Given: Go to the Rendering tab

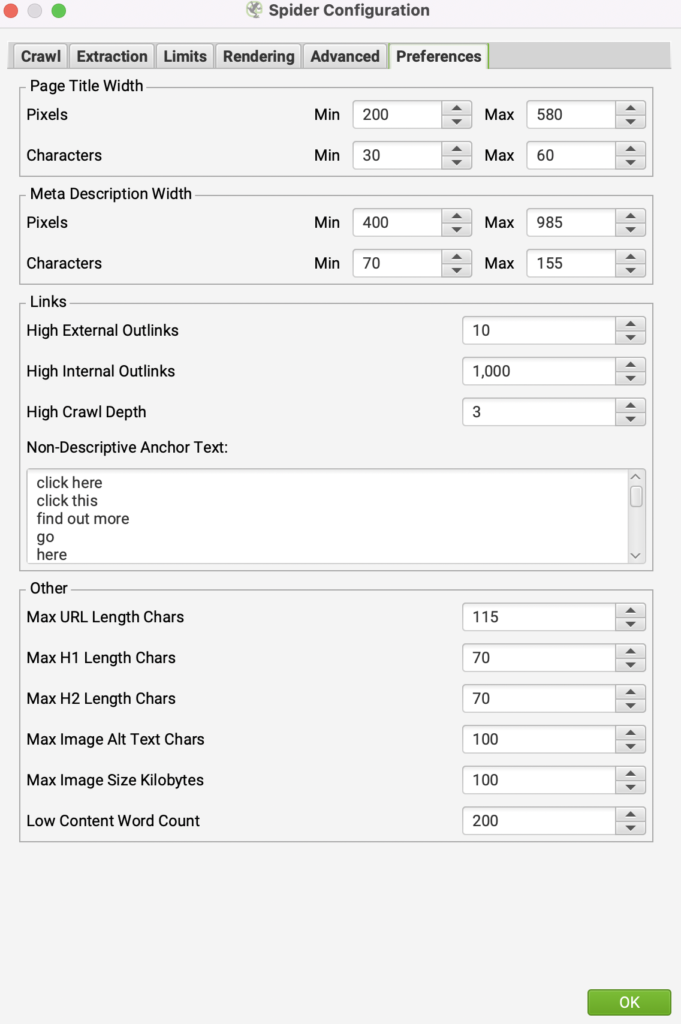Looking at the screenshot, I should [259, 56].
